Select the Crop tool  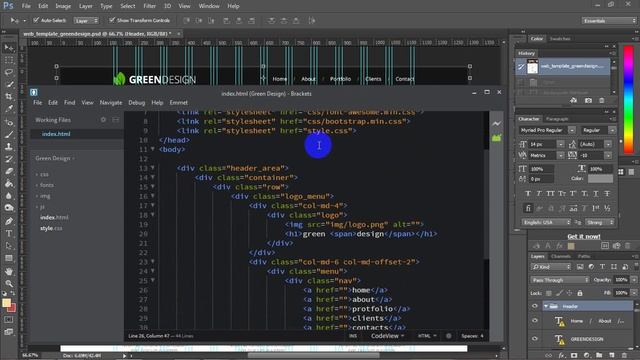(x=9, y=97)
